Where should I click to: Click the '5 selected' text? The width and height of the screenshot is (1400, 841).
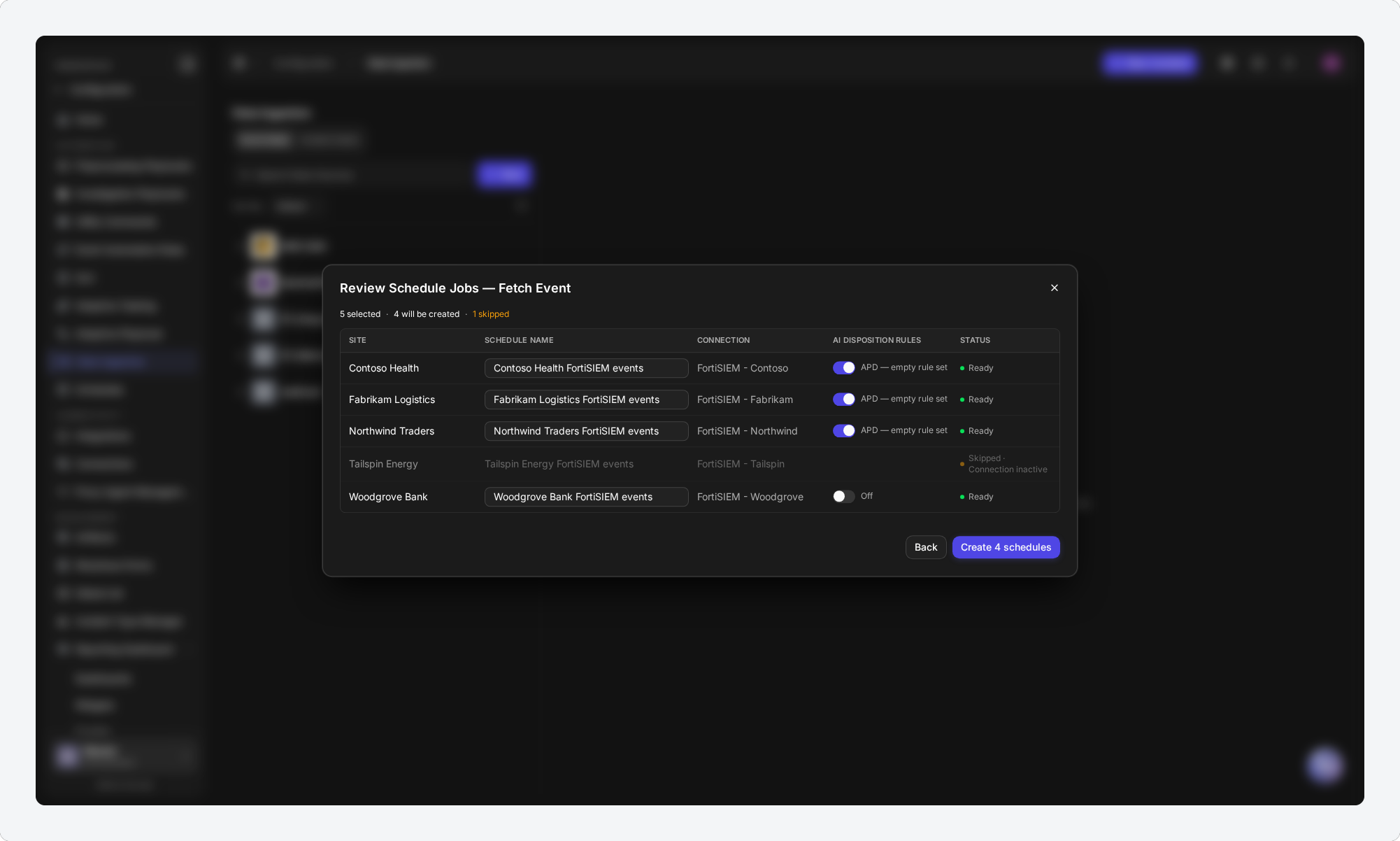[x=360, y=314]
